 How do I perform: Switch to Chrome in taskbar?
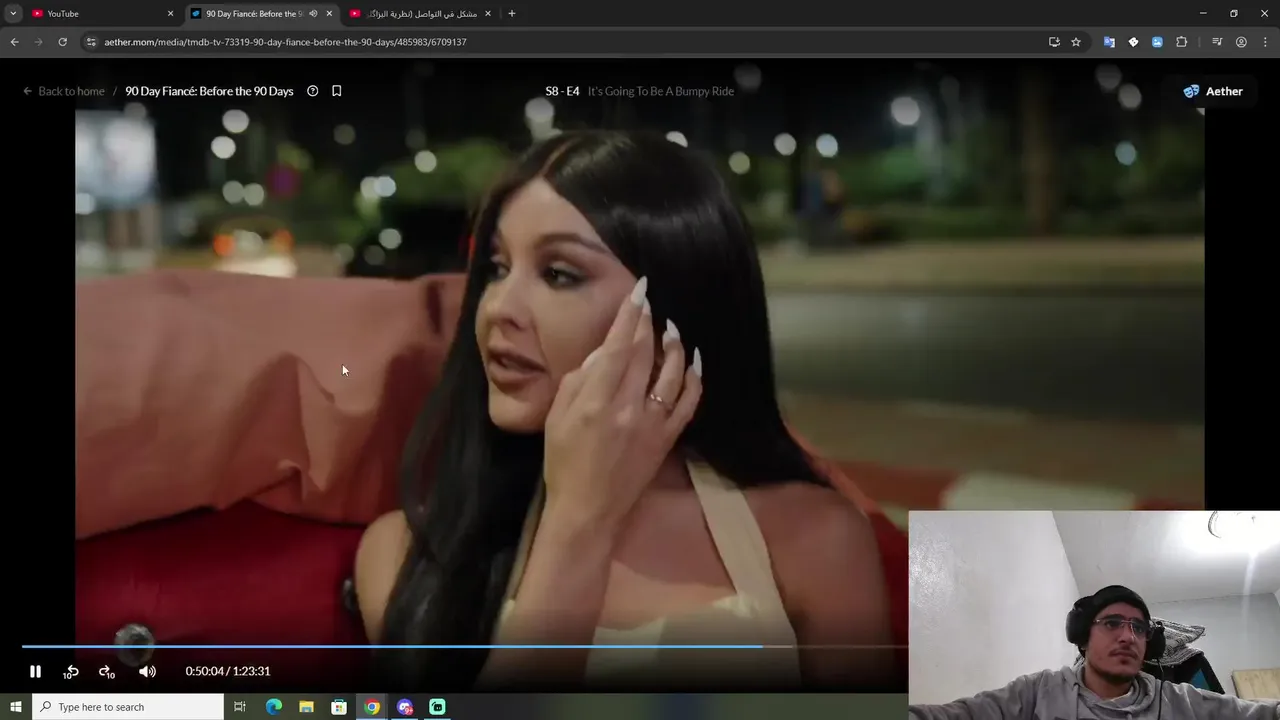pos(372,707)
